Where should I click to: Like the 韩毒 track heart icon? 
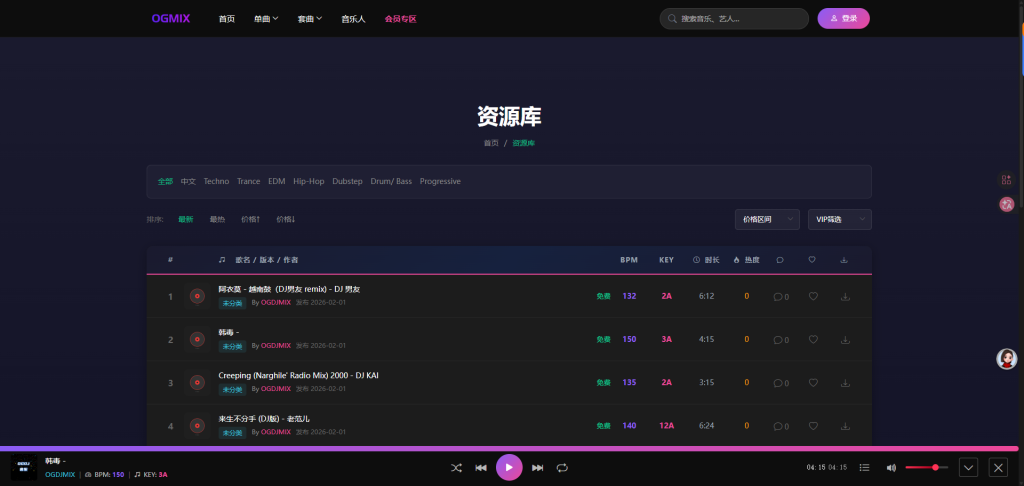pos(813,340)
